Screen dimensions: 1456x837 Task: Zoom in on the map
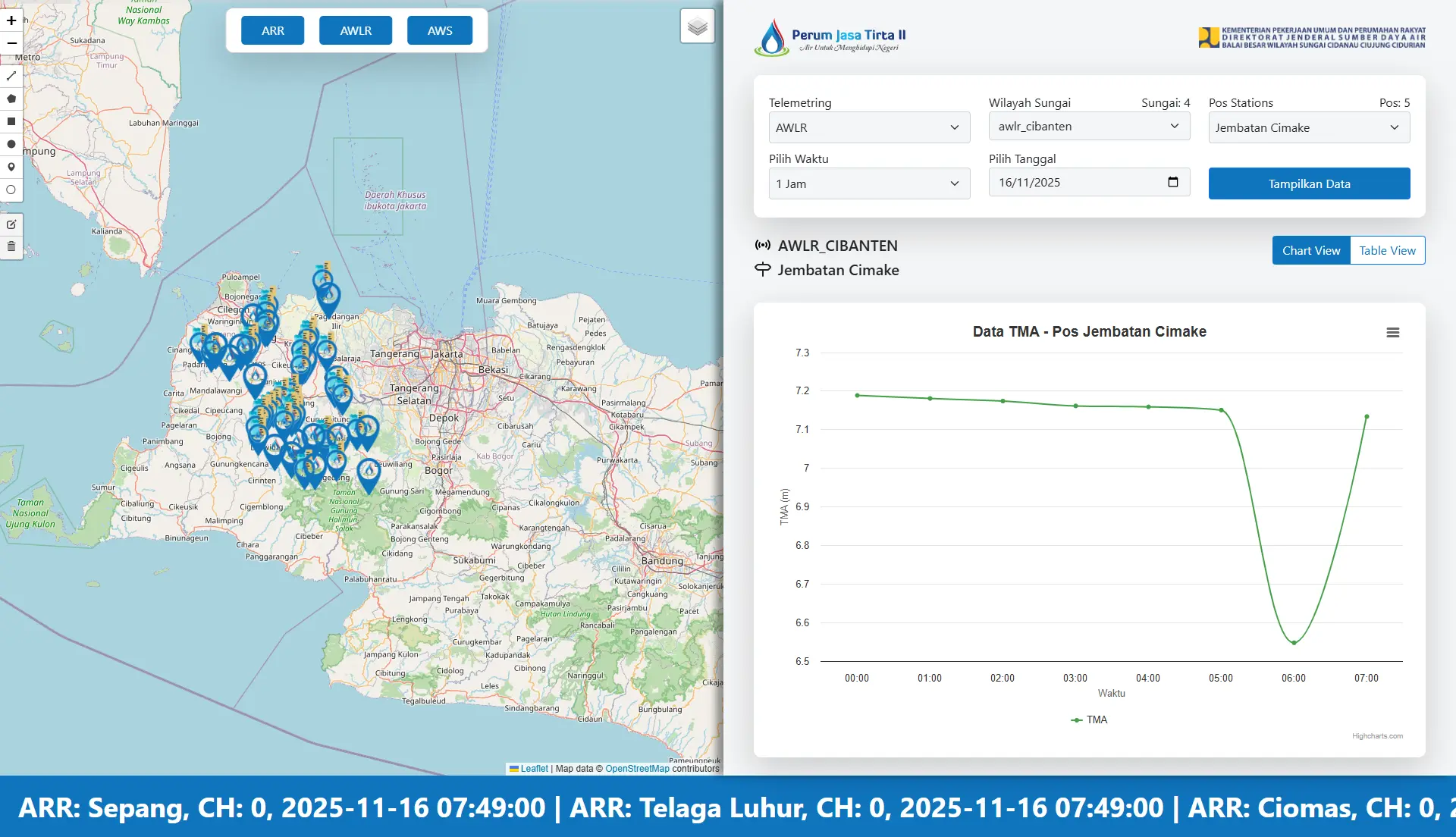pos(11,21)
